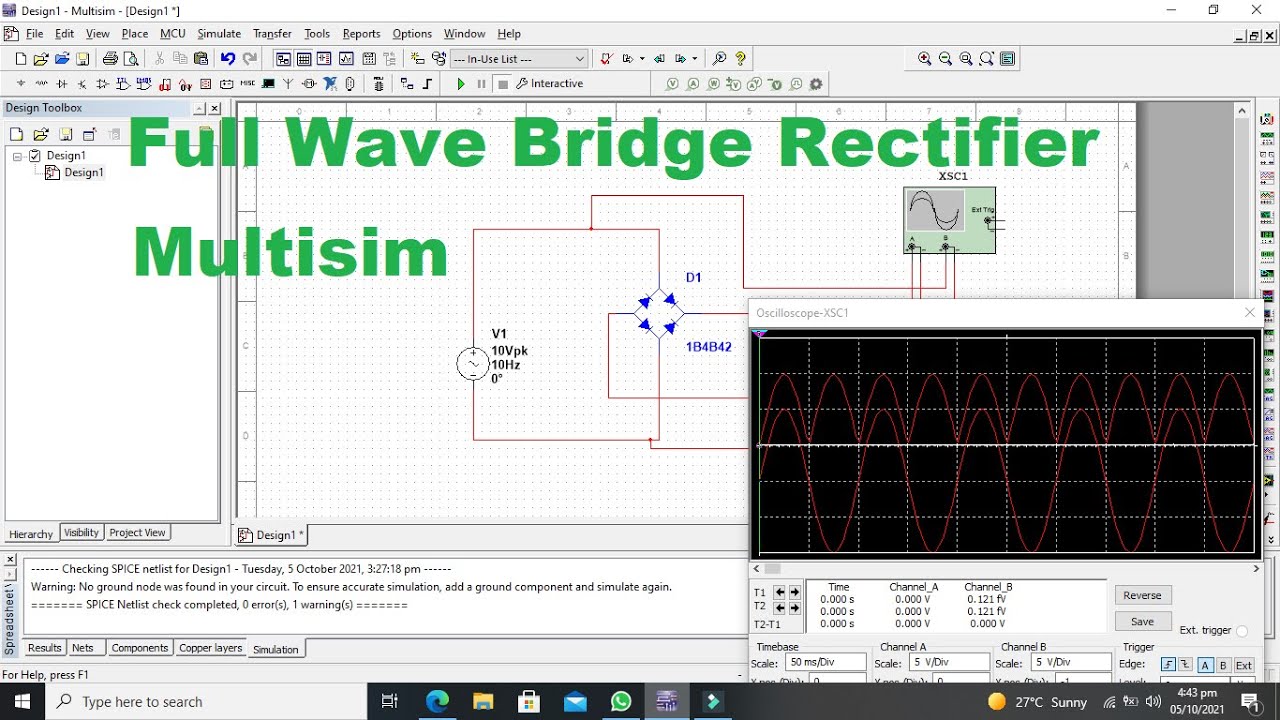Open the Reports menu
Image resolution: width=1280 pixels, height=720 pixels.
pos(361,34)
